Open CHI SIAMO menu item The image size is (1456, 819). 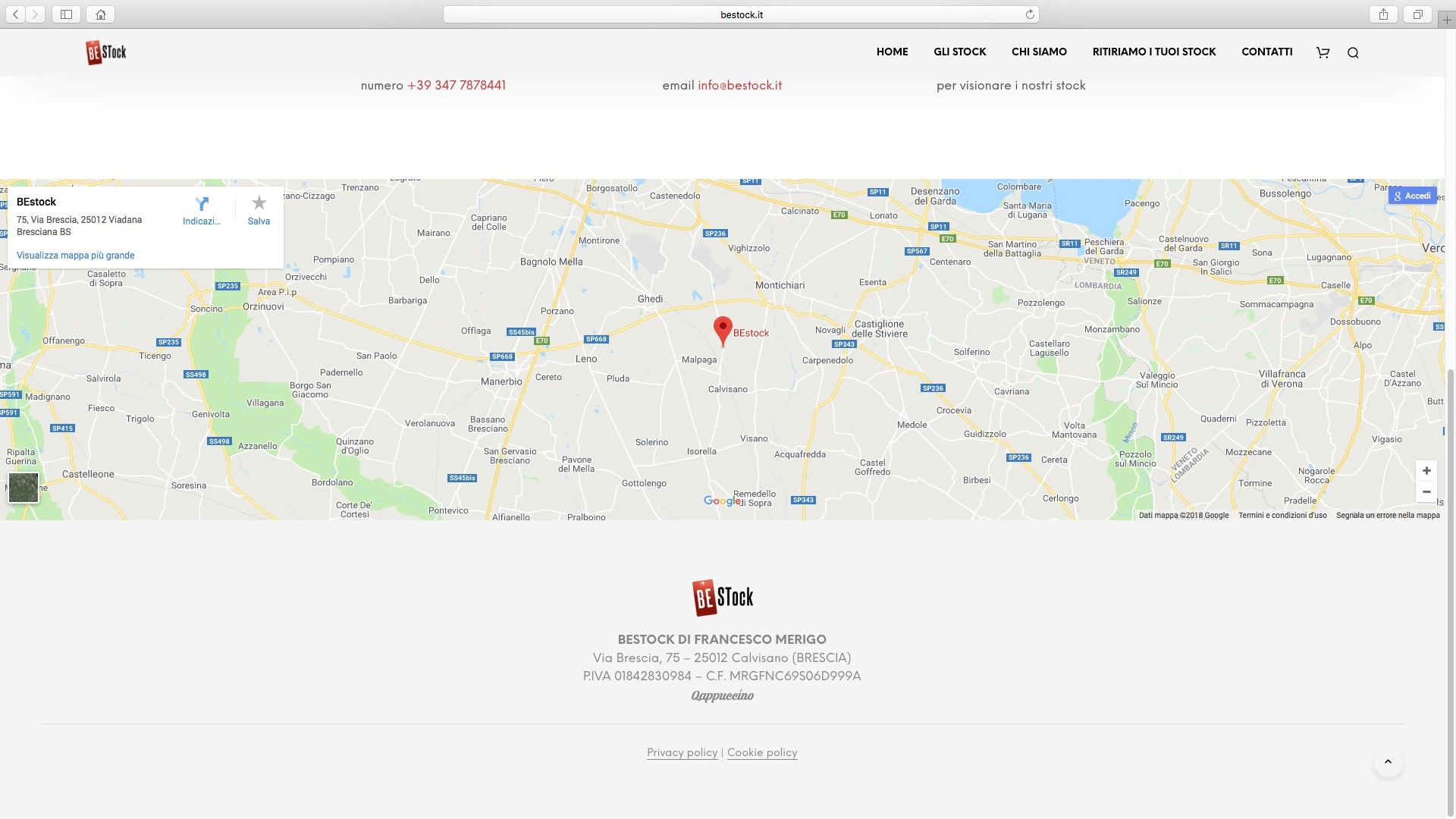pos(1039,52)
